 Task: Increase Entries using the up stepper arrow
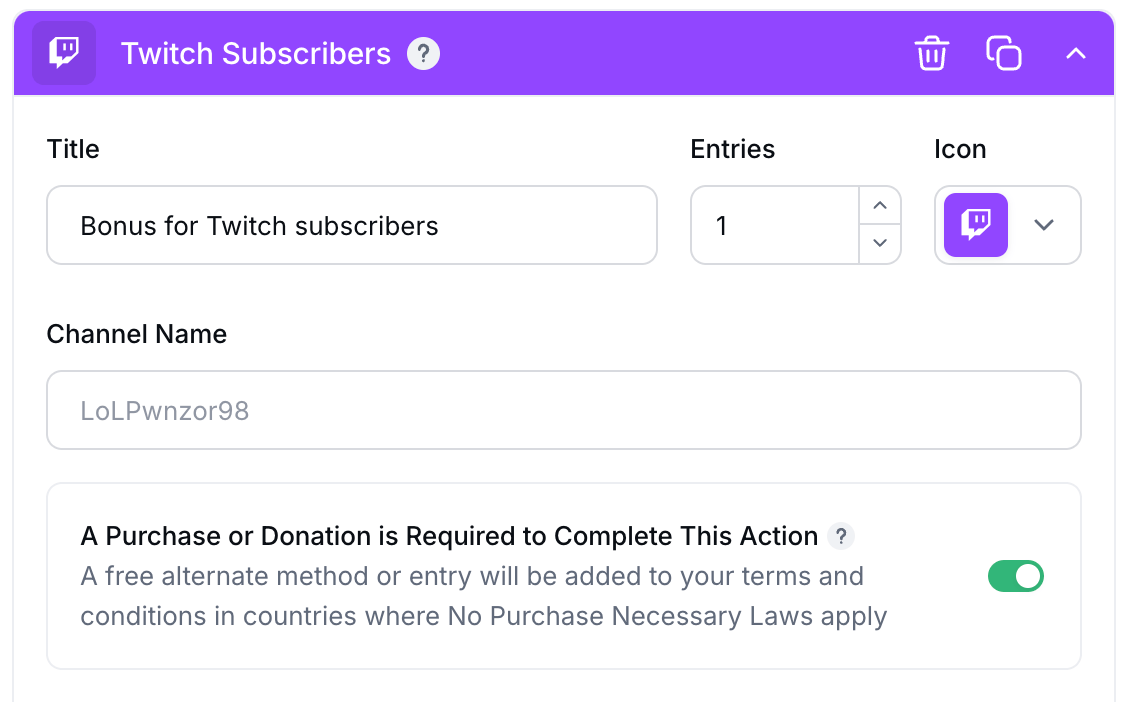click(x=880, y=206)
